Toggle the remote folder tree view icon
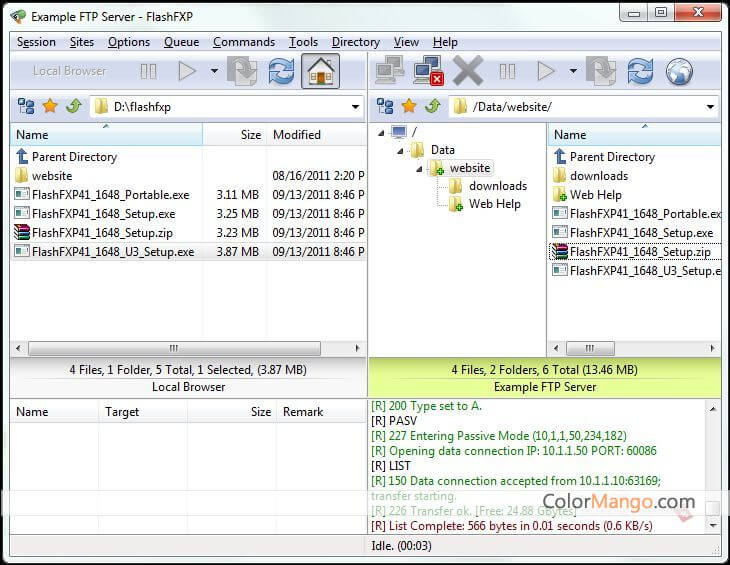 pyautogui.click(x=385, y=107)
